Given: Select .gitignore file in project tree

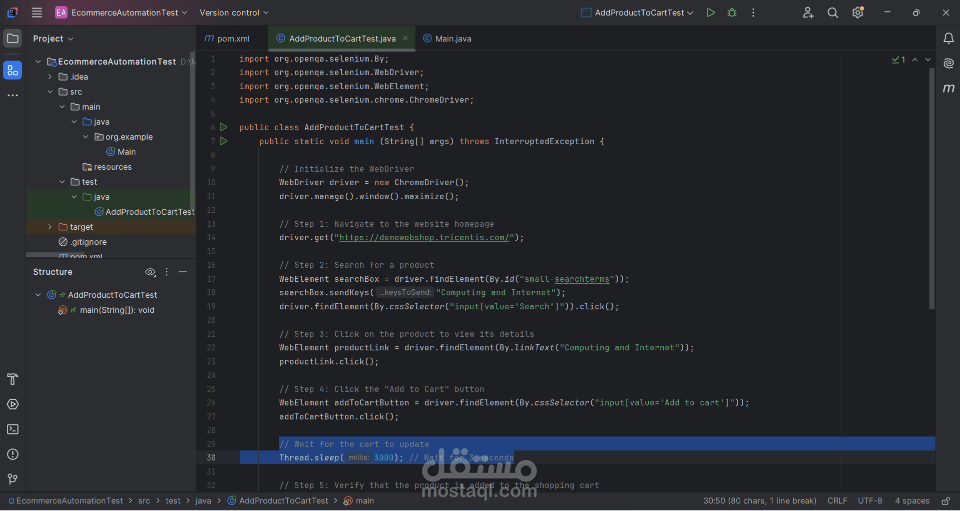Looking at the screenshot, I should click(82, 242).
